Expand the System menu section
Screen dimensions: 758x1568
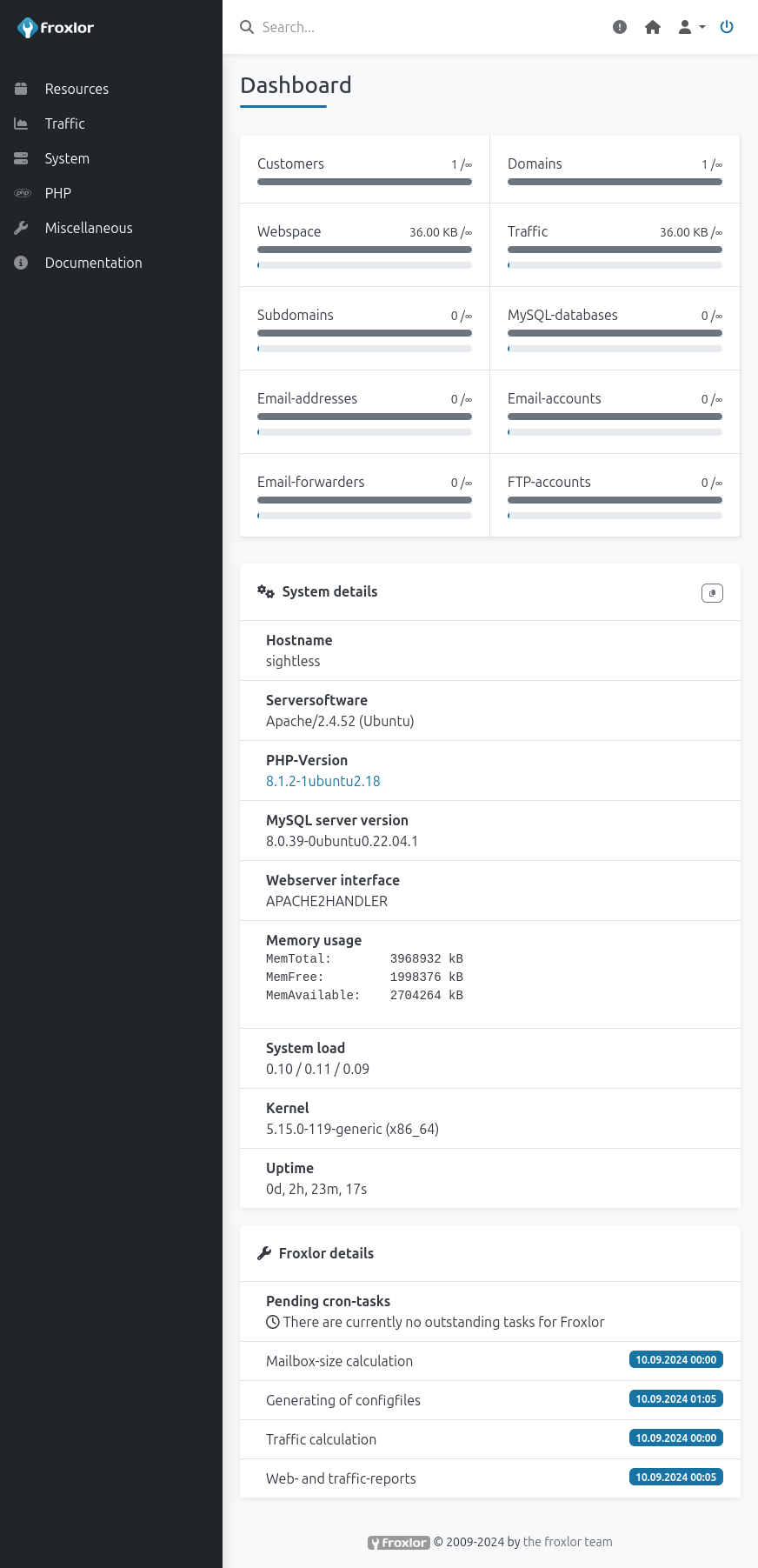coord(67,158)
